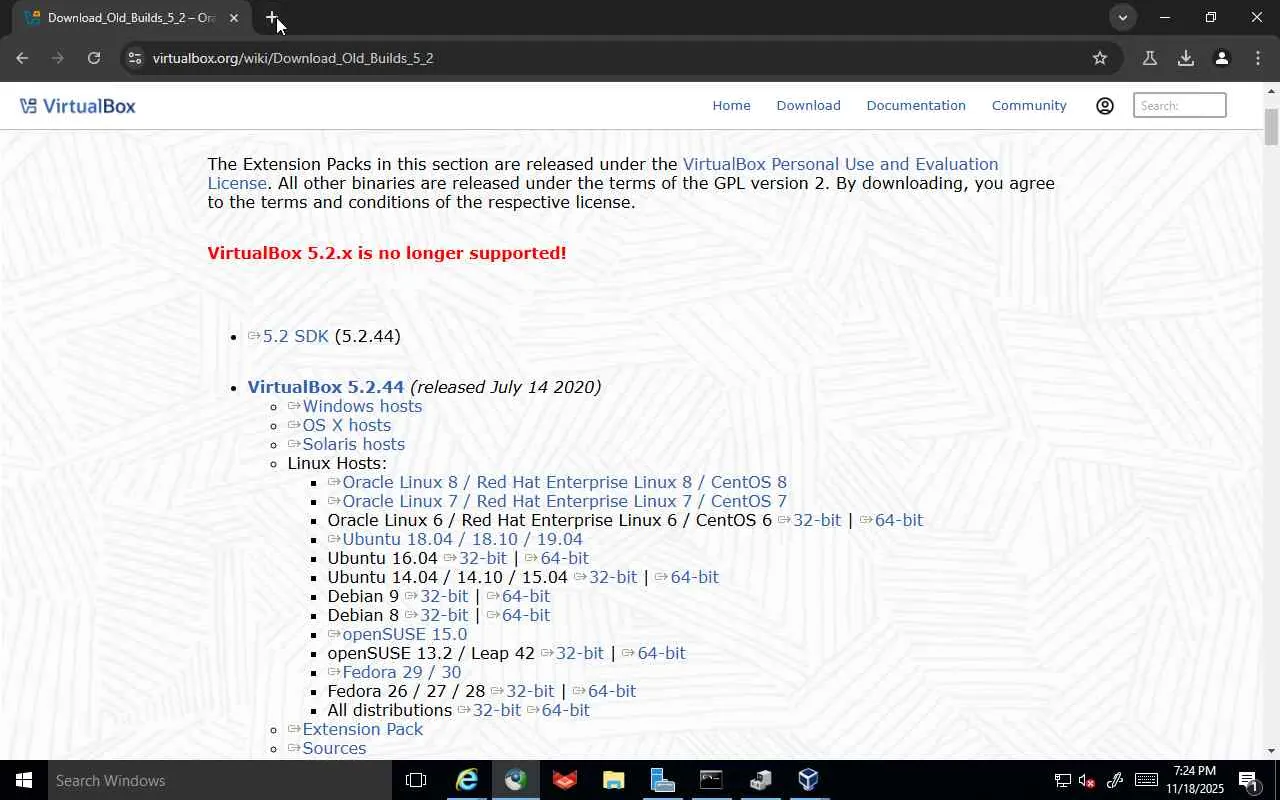Click the address bar URL
1280x800 pixels.
coord(293,58)
